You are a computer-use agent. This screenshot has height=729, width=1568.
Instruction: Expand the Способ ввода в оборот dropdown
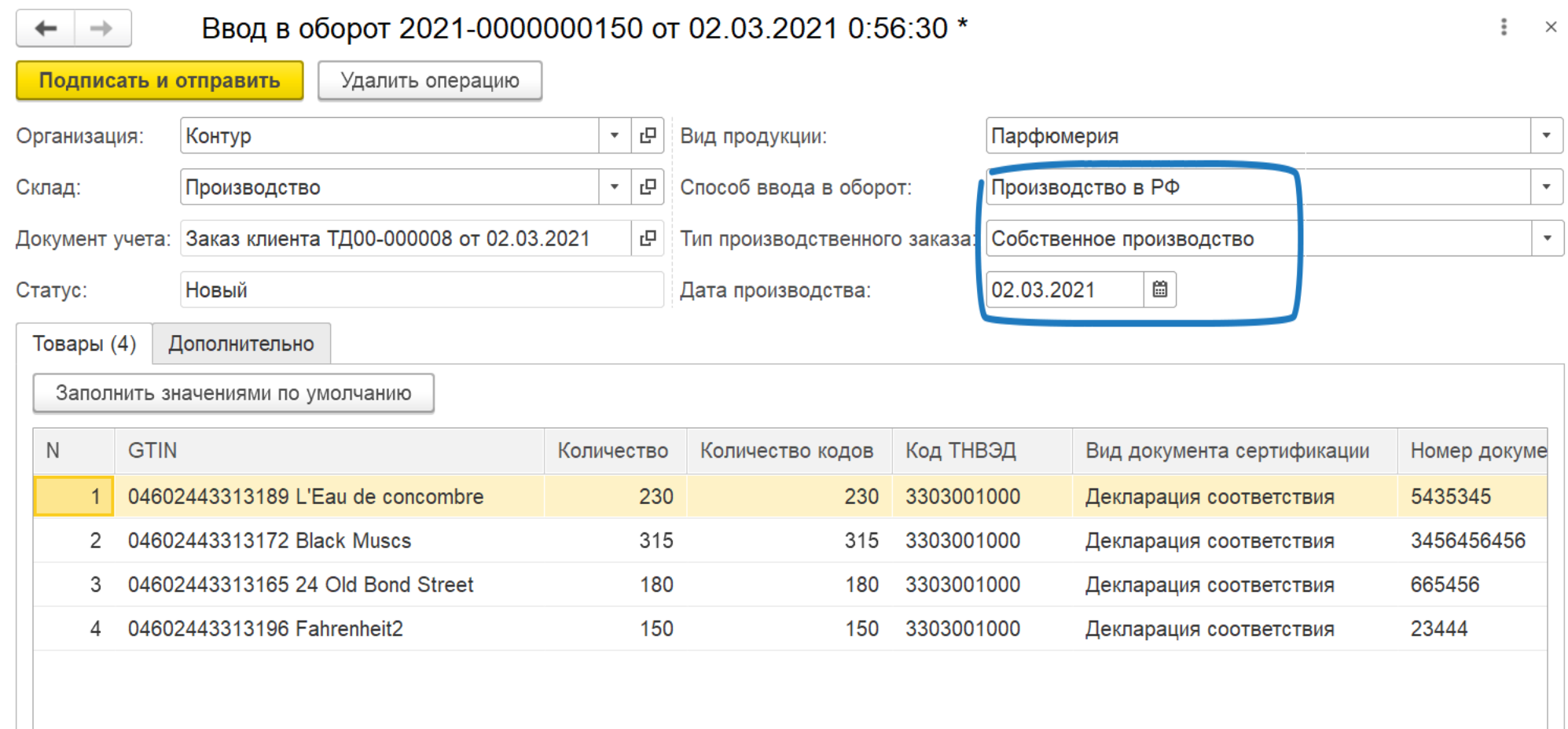click(x=1546, y=187)
